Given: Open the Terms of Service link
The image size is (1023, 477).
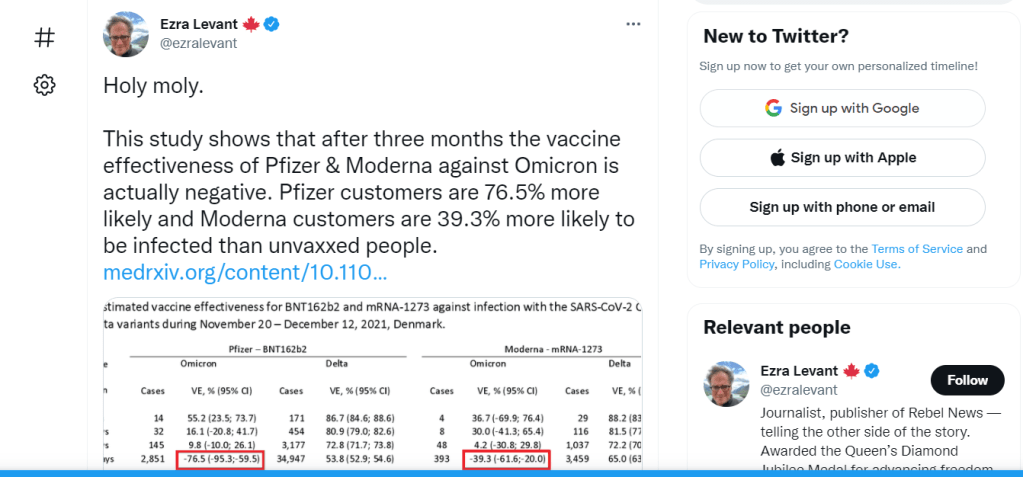Looking at the screenshot, I should [x=917, y=249].
